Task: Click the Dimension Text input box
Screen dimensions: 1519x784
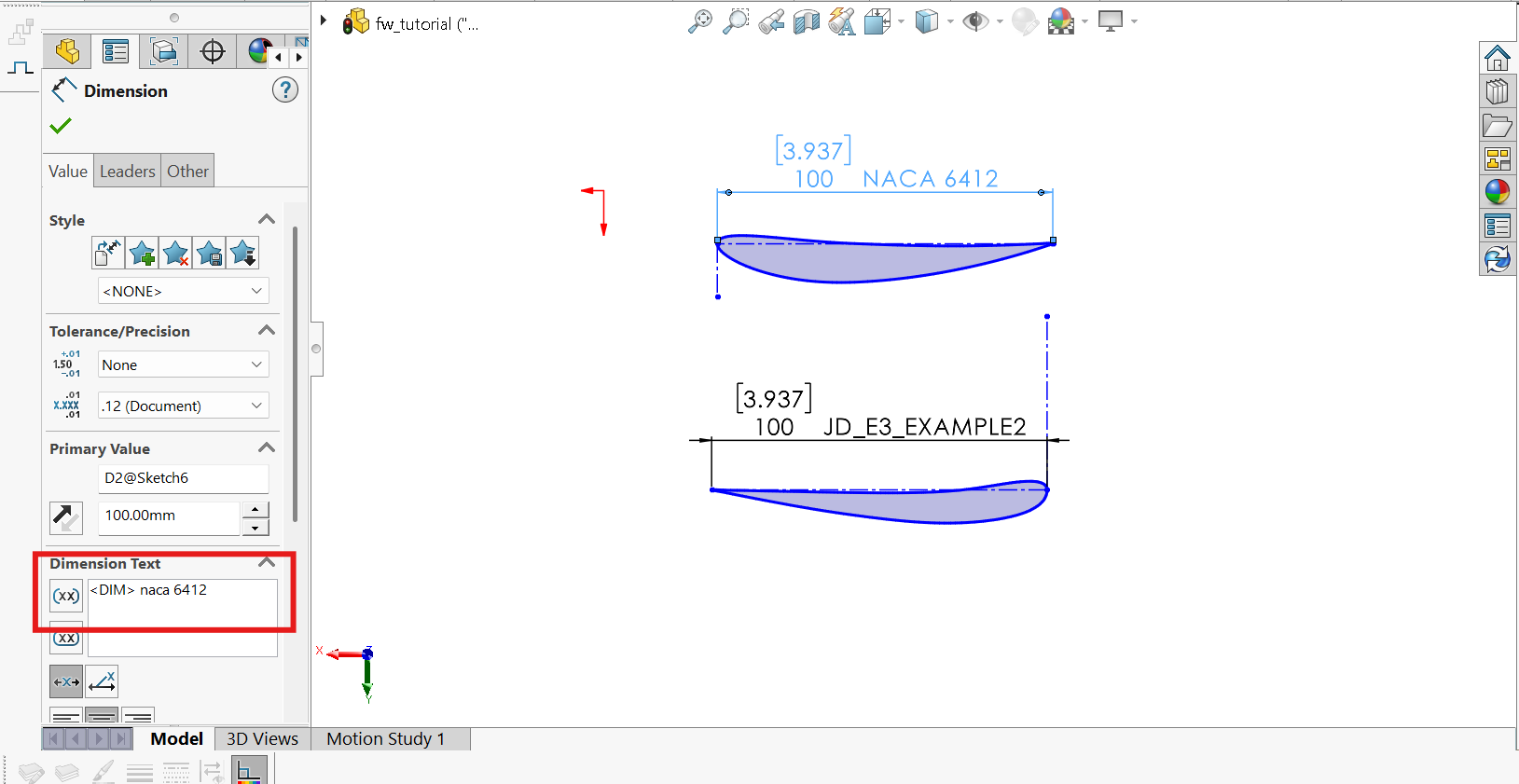Action: (183, 603)
